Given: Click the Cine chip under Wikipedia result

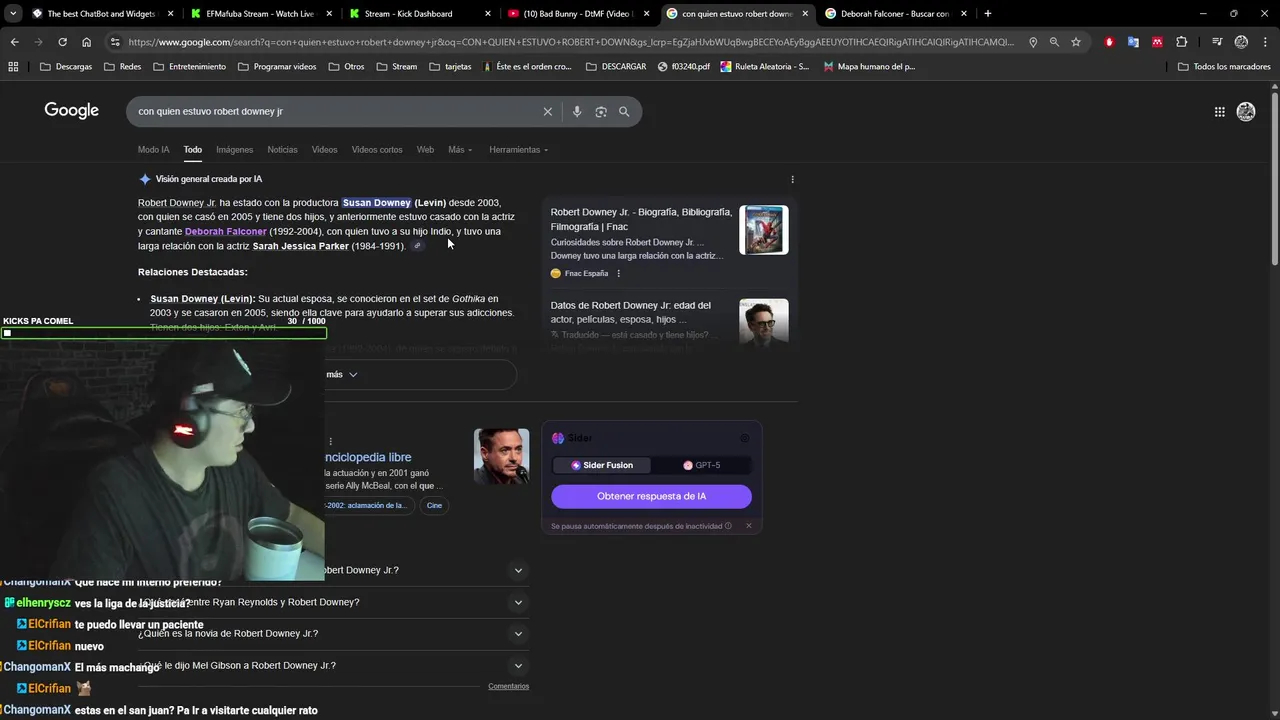Looking at the screenshot, I should (434, 506).
